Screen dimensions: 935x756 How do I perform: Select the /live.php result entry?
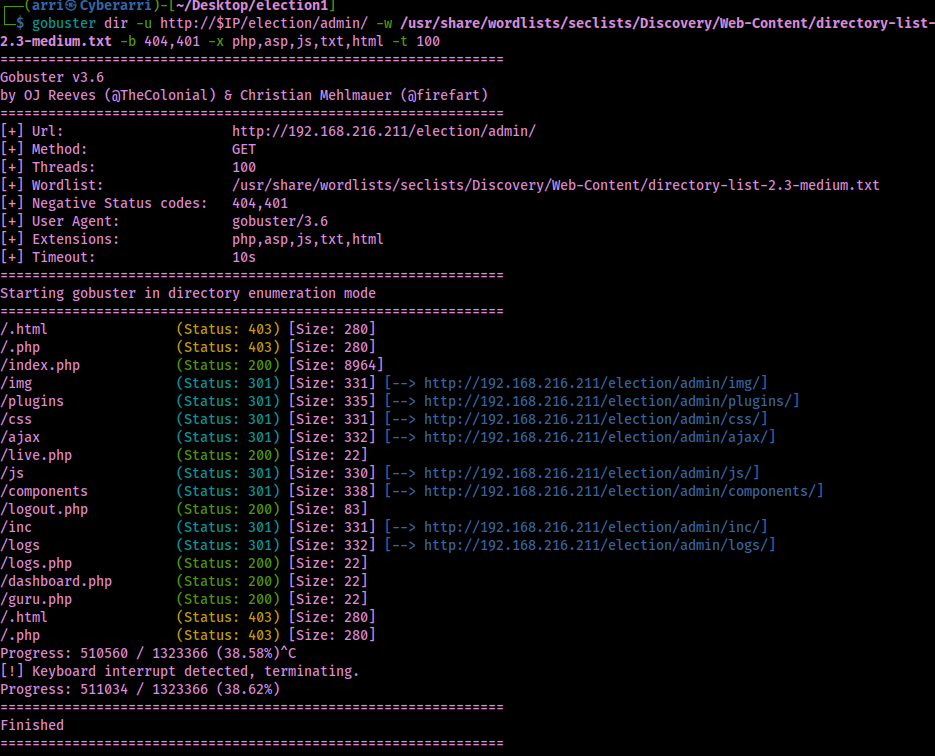[x=36, y=455]
